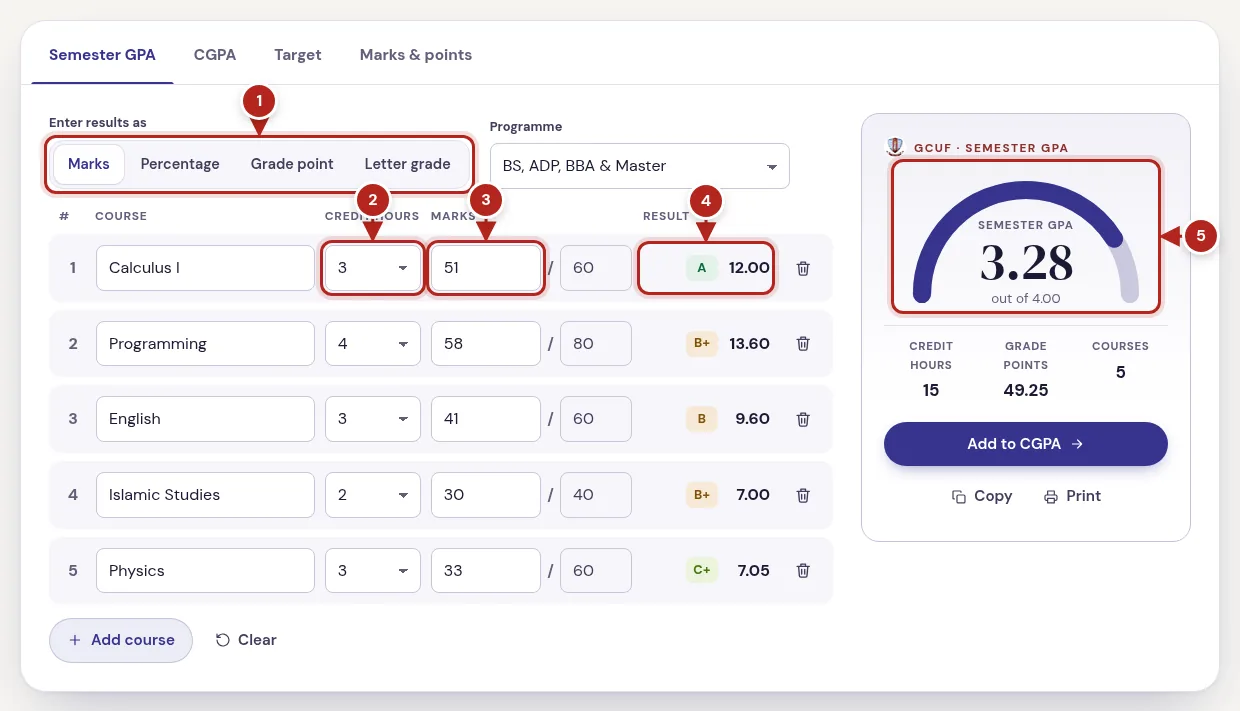
Task: Edit Islamic Studies marks field showing 30
Action: pyautogui.click(x=486, y=495)
